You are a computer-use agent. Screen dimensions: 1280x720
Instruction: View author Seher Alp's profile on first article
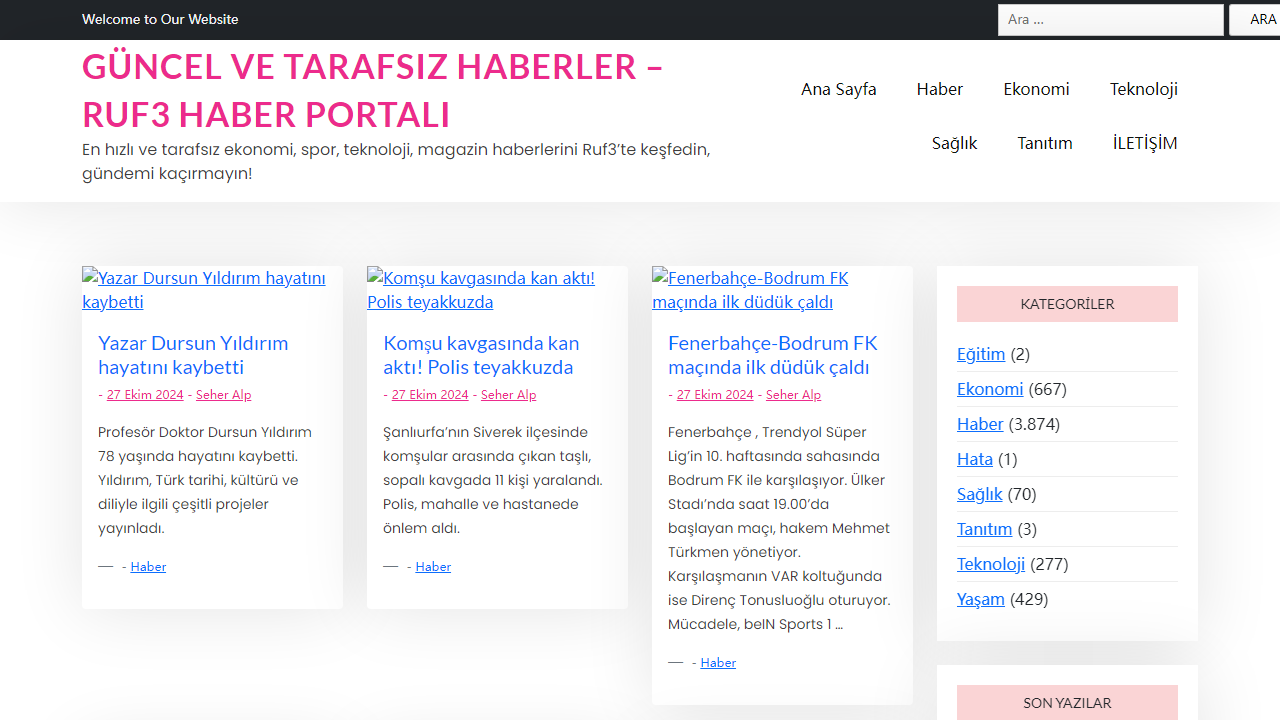tap(223, 394)
